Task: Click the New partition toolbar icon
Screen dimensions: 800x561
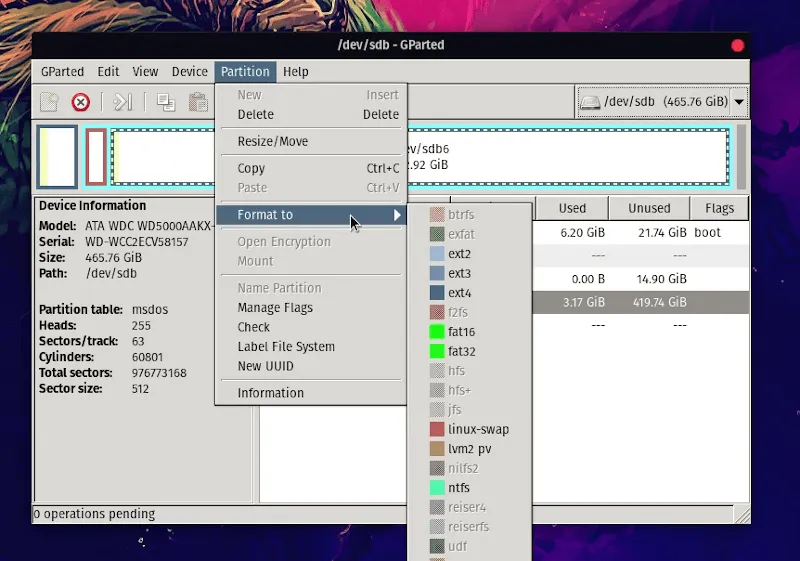Action: (x=49, y=102)
